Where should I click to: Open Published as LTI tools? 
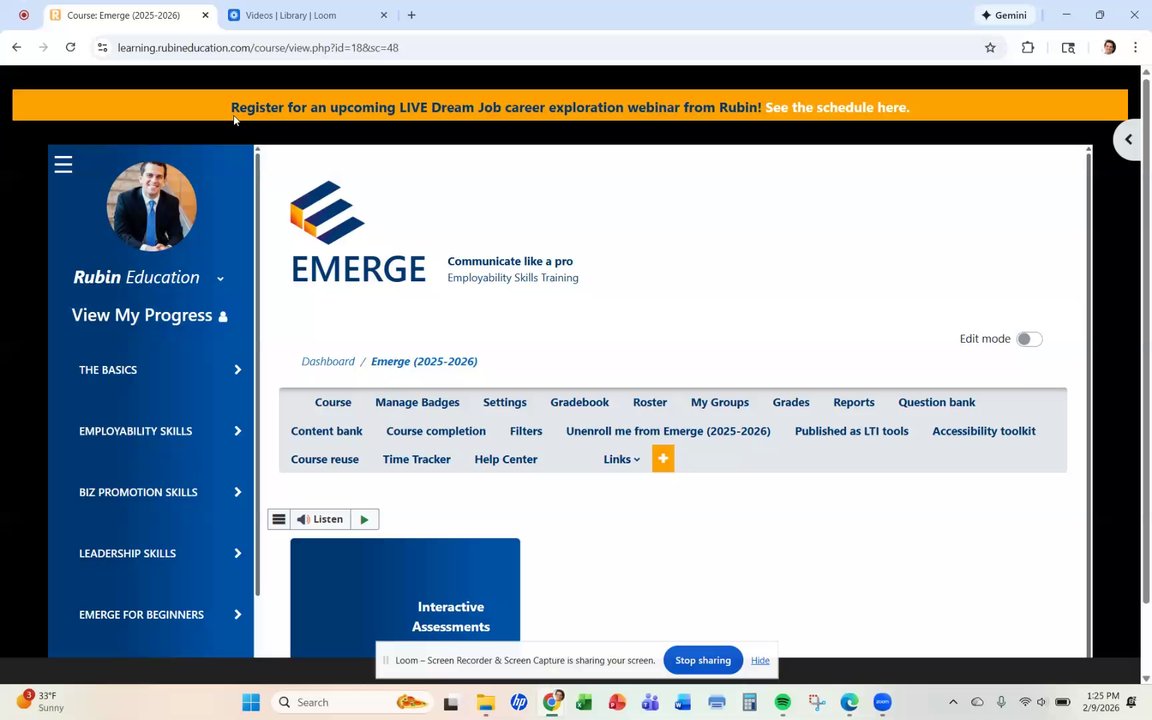click(852, 431)
